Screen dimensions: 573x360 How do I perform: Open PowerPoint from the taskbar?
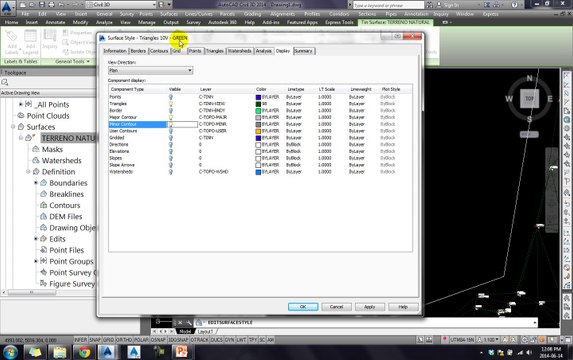pos(182,352)
